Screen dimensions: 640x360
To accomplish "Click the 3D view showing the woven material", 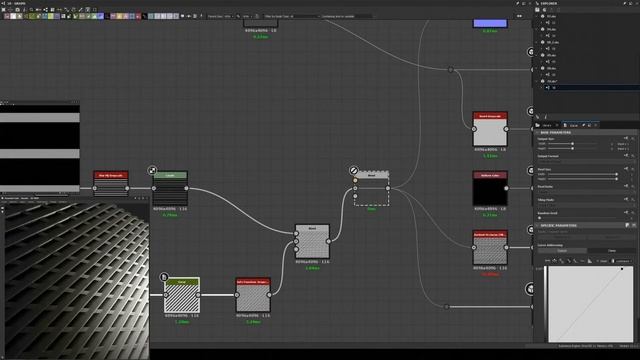I will [76, 281].
